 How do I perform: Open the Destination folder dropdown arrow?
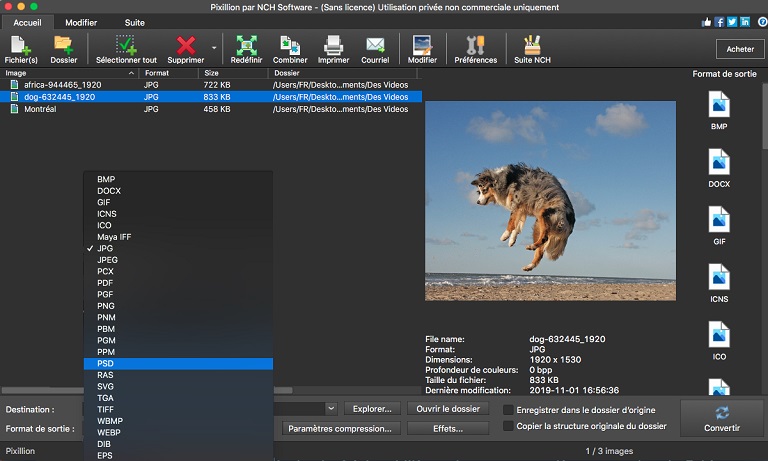click(331, 409)
